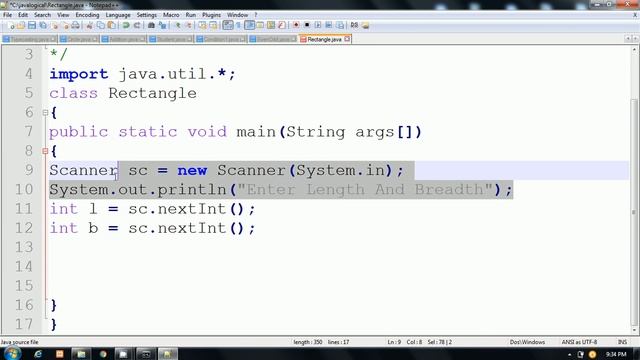Image resolution: width=640 pixels, height=360 pixels.
Task: Click the Print toolbar icon
Action: coord(76,25)
